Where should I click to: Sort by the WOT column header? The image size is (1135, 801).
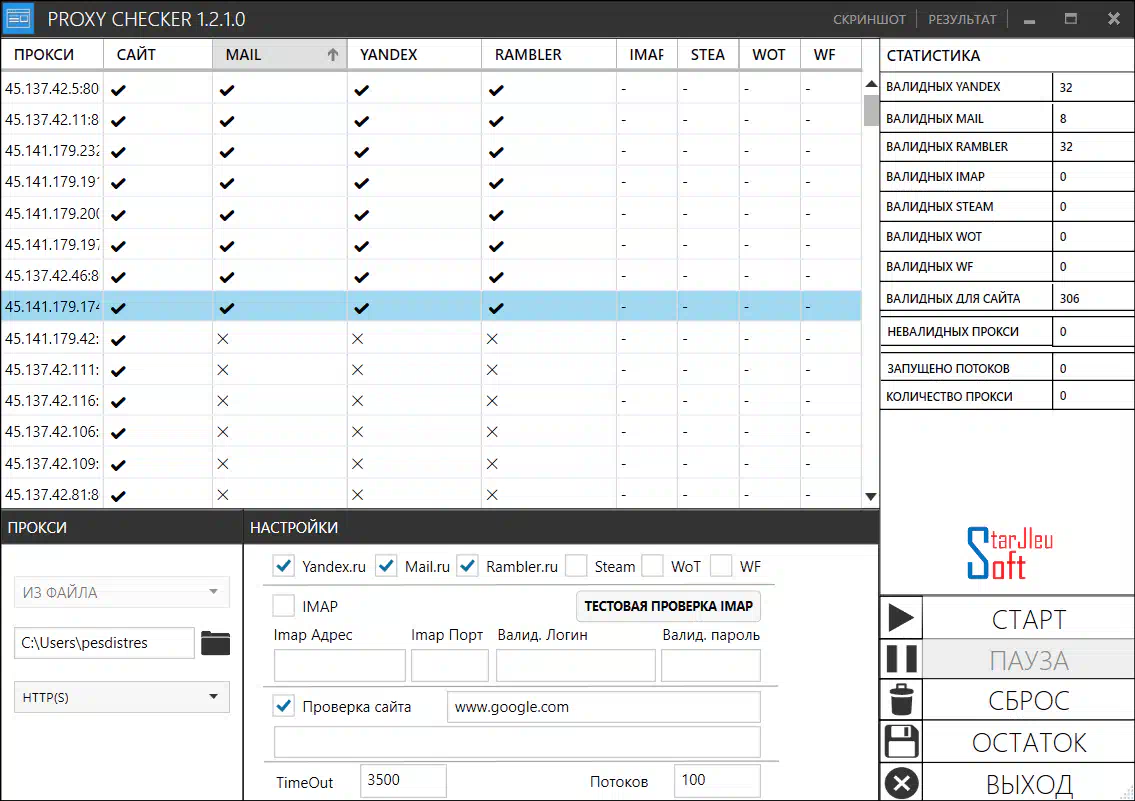[x=769, y=54]
